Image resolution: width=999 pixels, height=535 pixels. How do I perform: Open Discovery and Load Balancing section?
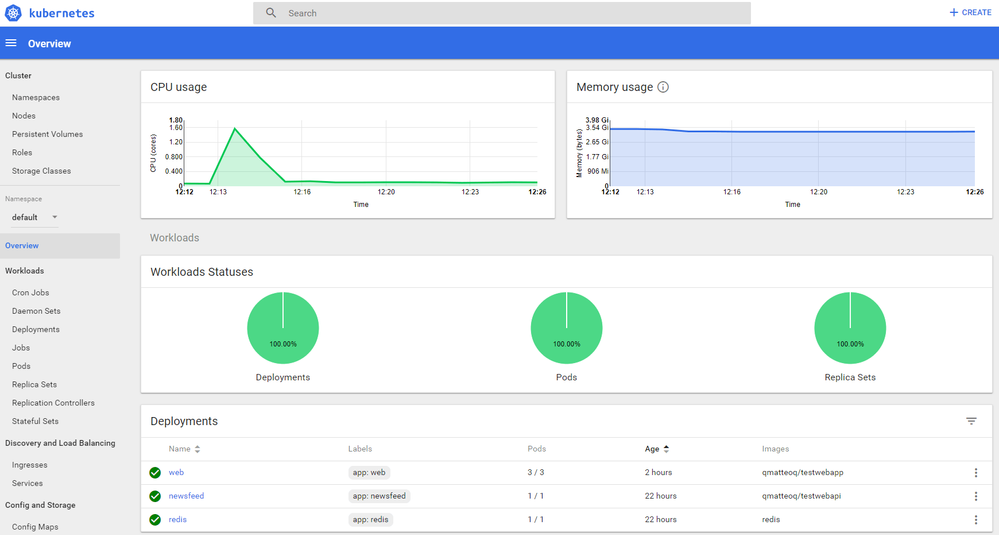pos(60,443)
